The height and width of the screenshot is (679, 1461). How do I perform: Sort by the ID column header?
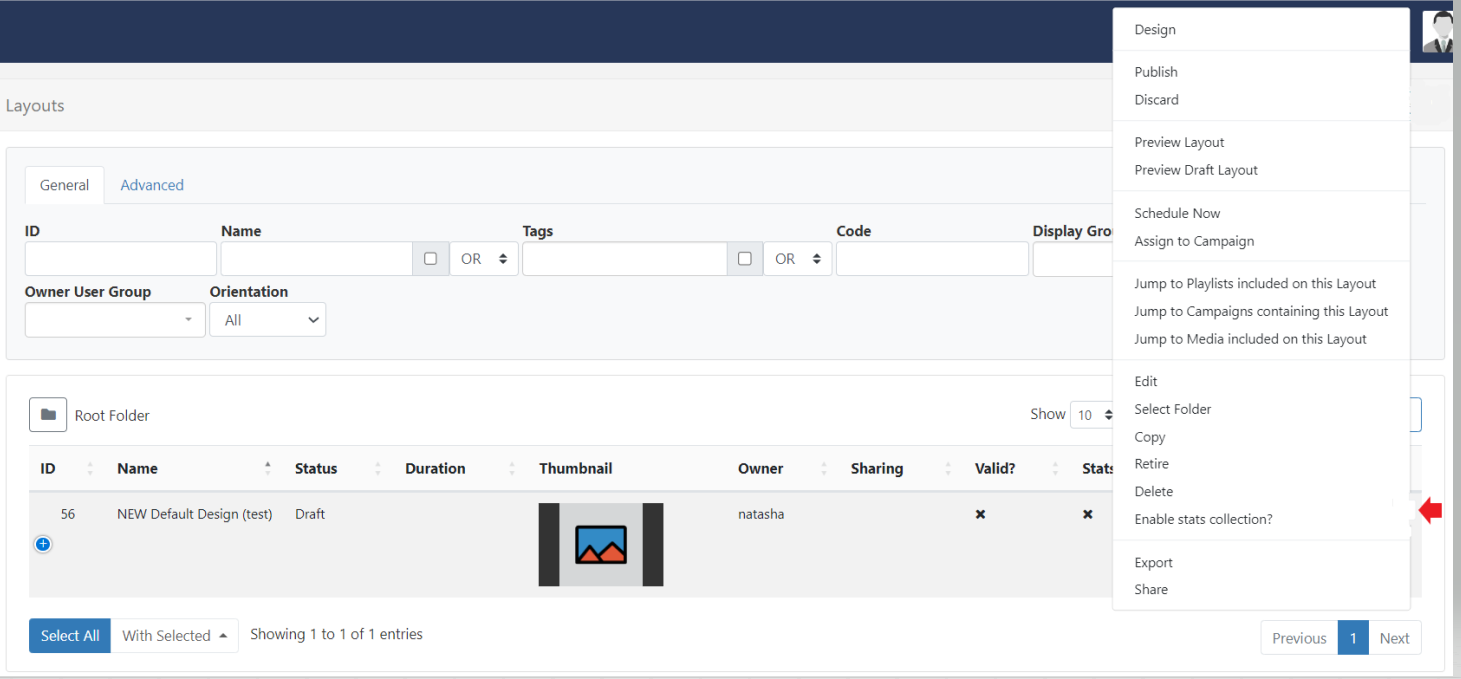point(66,468)
